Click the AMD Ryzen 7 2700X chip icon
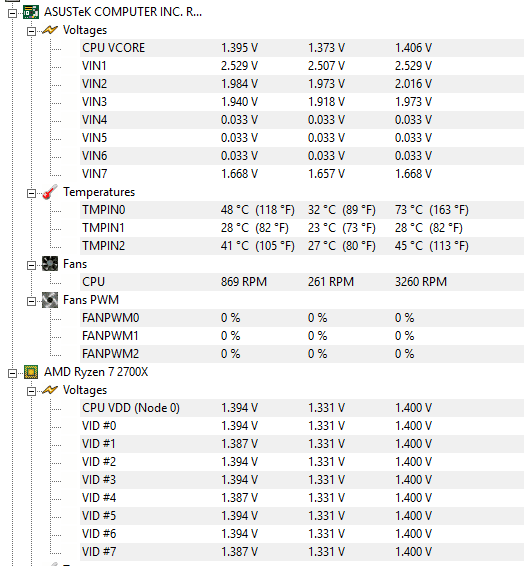This screenshot has height=566, width=524. tap(31, 372)
